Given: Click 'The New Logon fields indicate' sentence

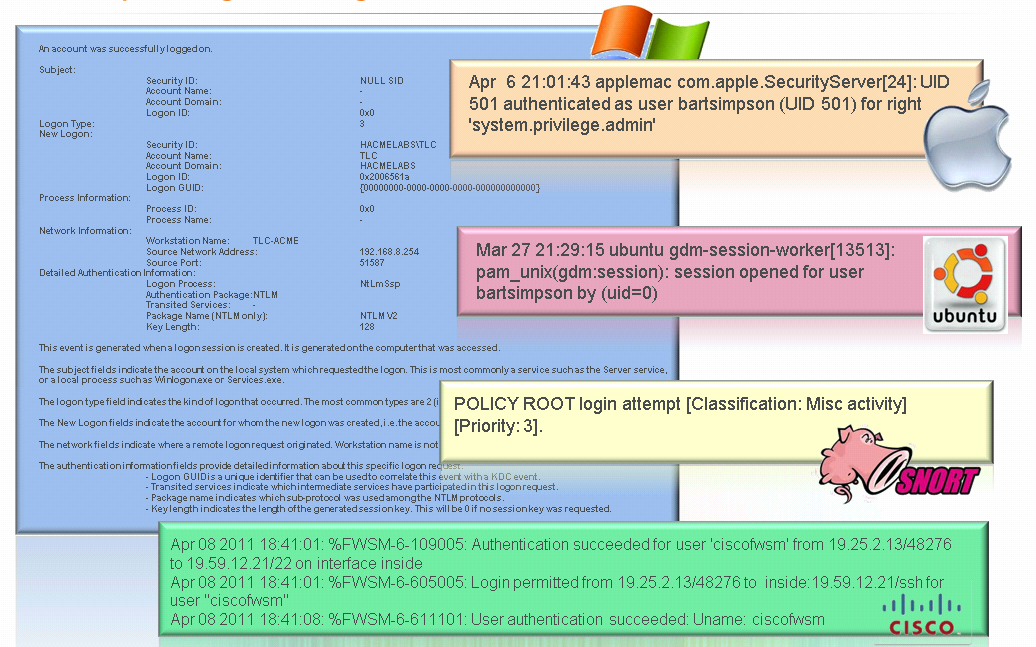Looking at the screenshot, I should [x=239, y=423].
